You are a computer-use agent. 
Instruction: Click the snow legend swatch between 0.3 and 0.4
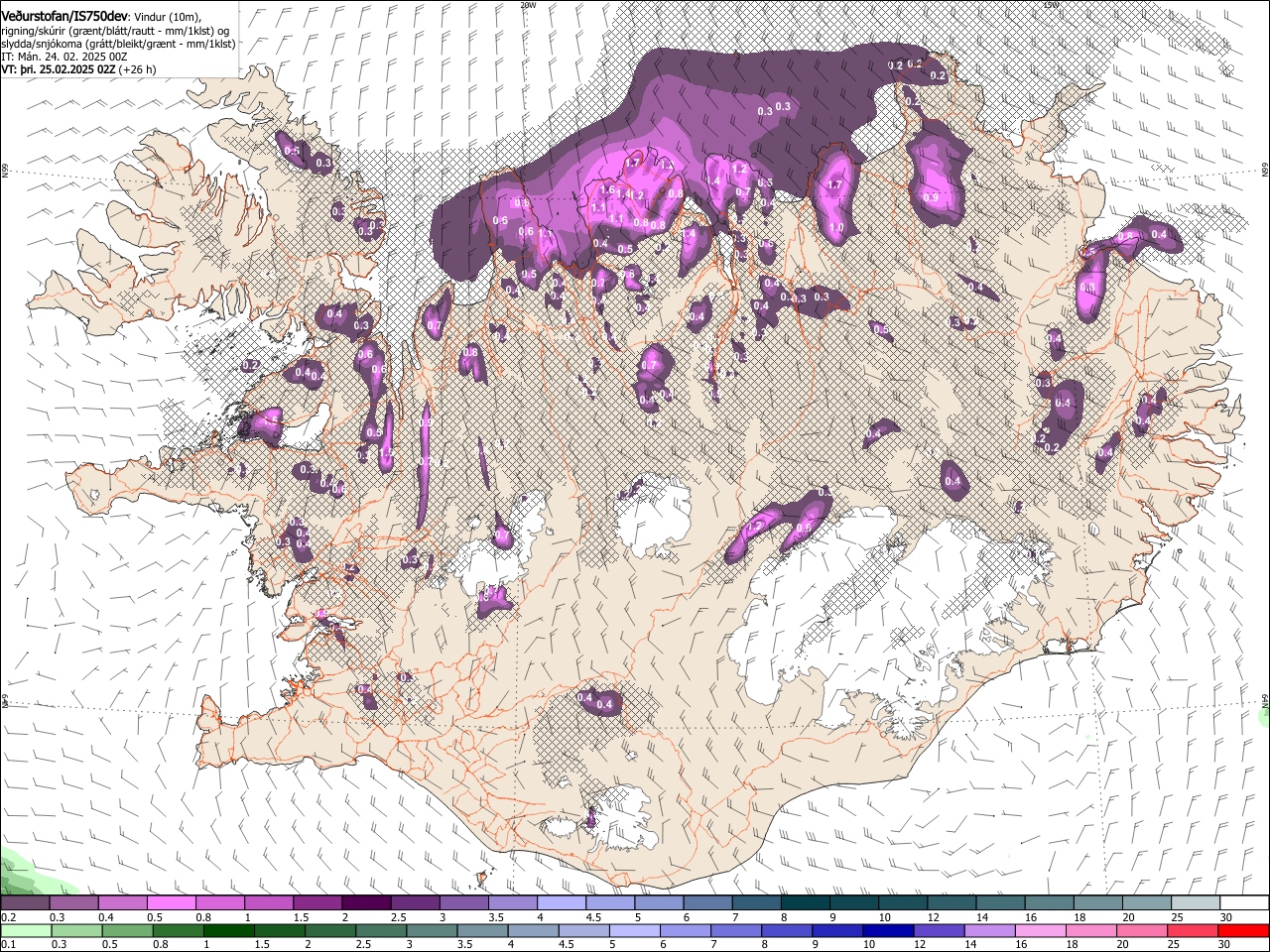click(x=74, y=903)
